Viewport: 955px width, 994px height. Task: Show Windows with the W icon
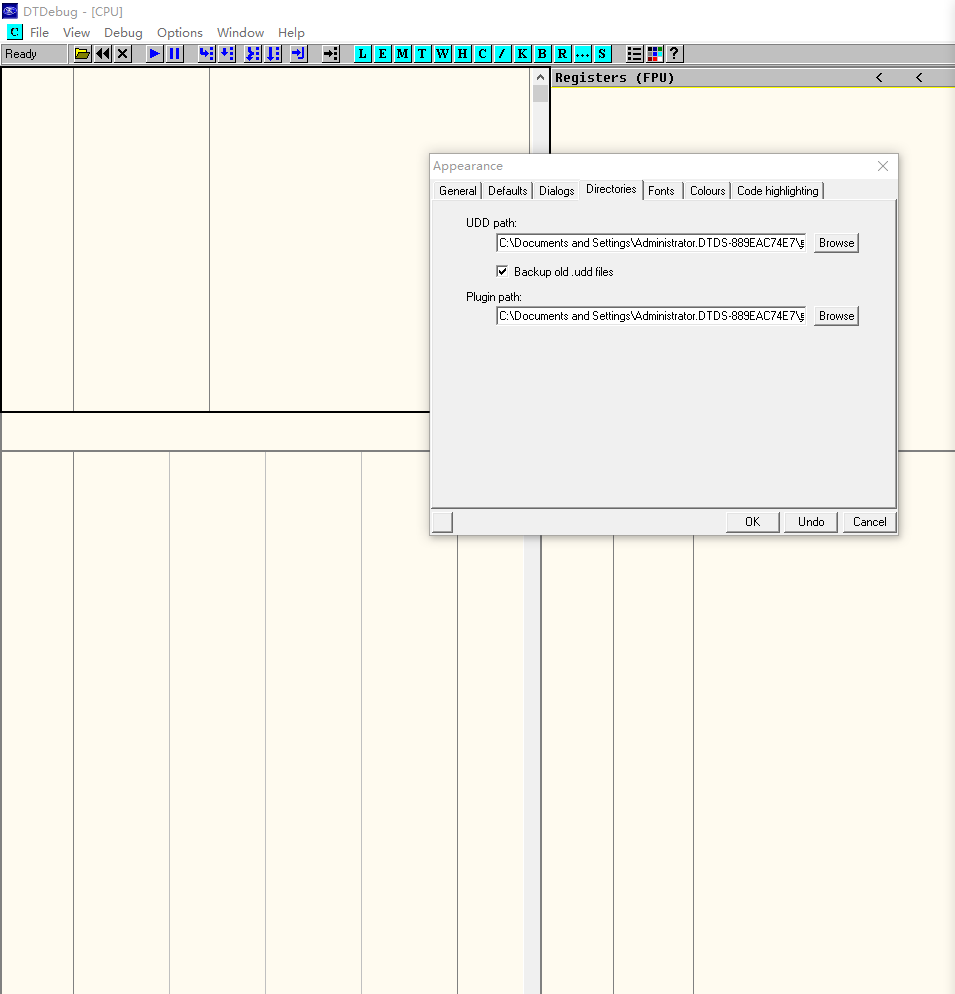[x=443, y=54]
